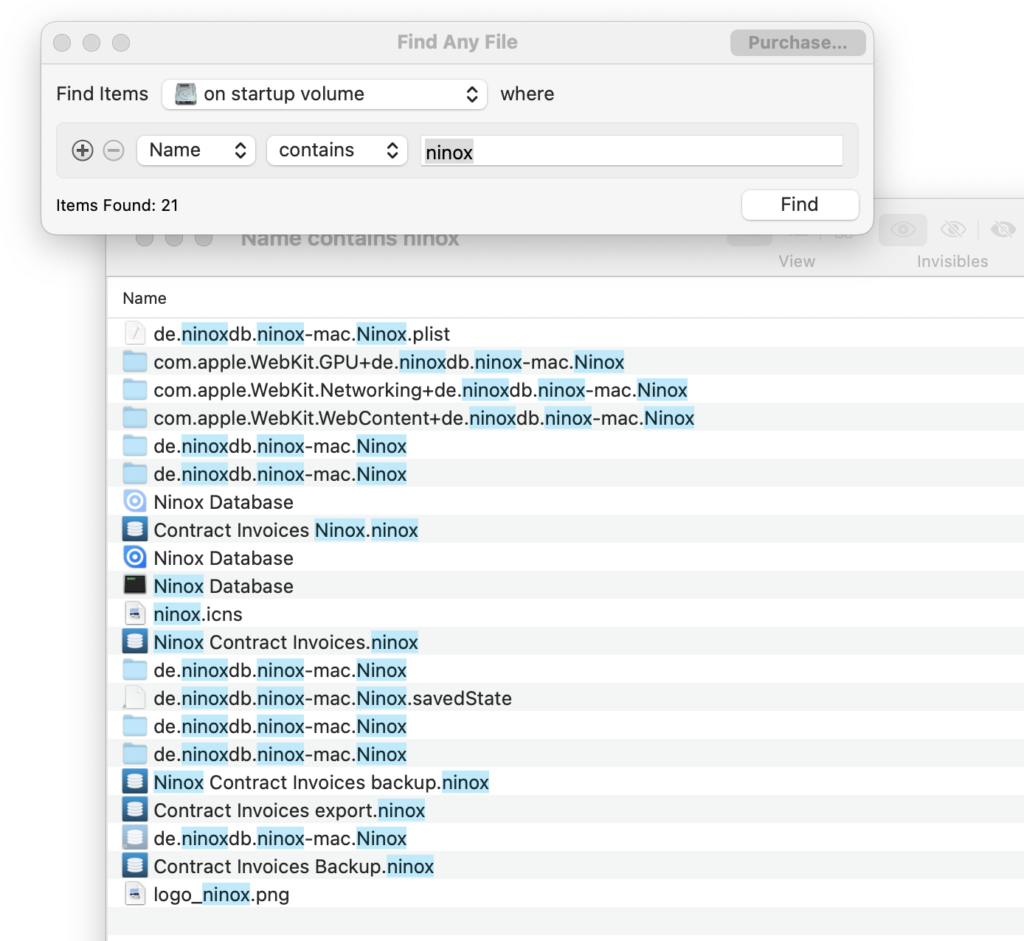Click the ninox.icns file icon

pyautogui.click(x=135, y=614)
